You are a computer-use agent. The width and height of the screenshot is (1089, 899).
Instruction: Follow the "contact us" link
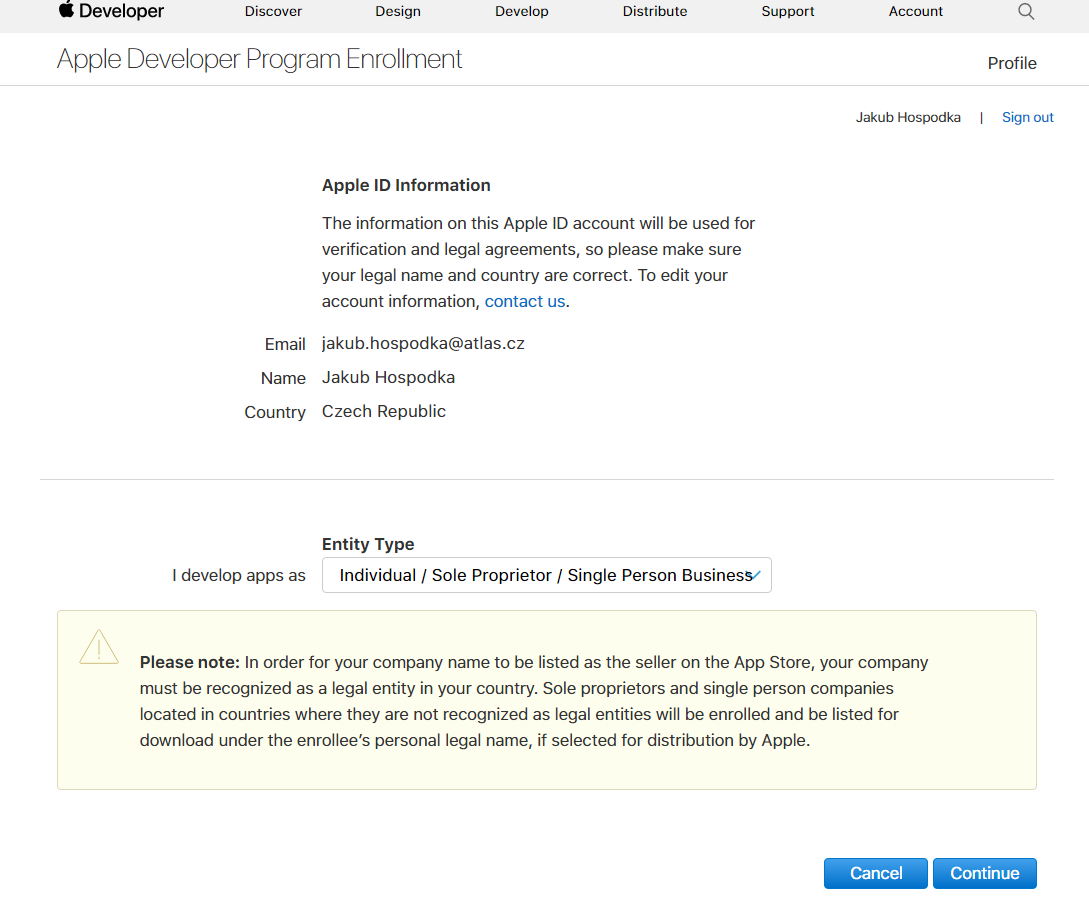coord(525,301)
